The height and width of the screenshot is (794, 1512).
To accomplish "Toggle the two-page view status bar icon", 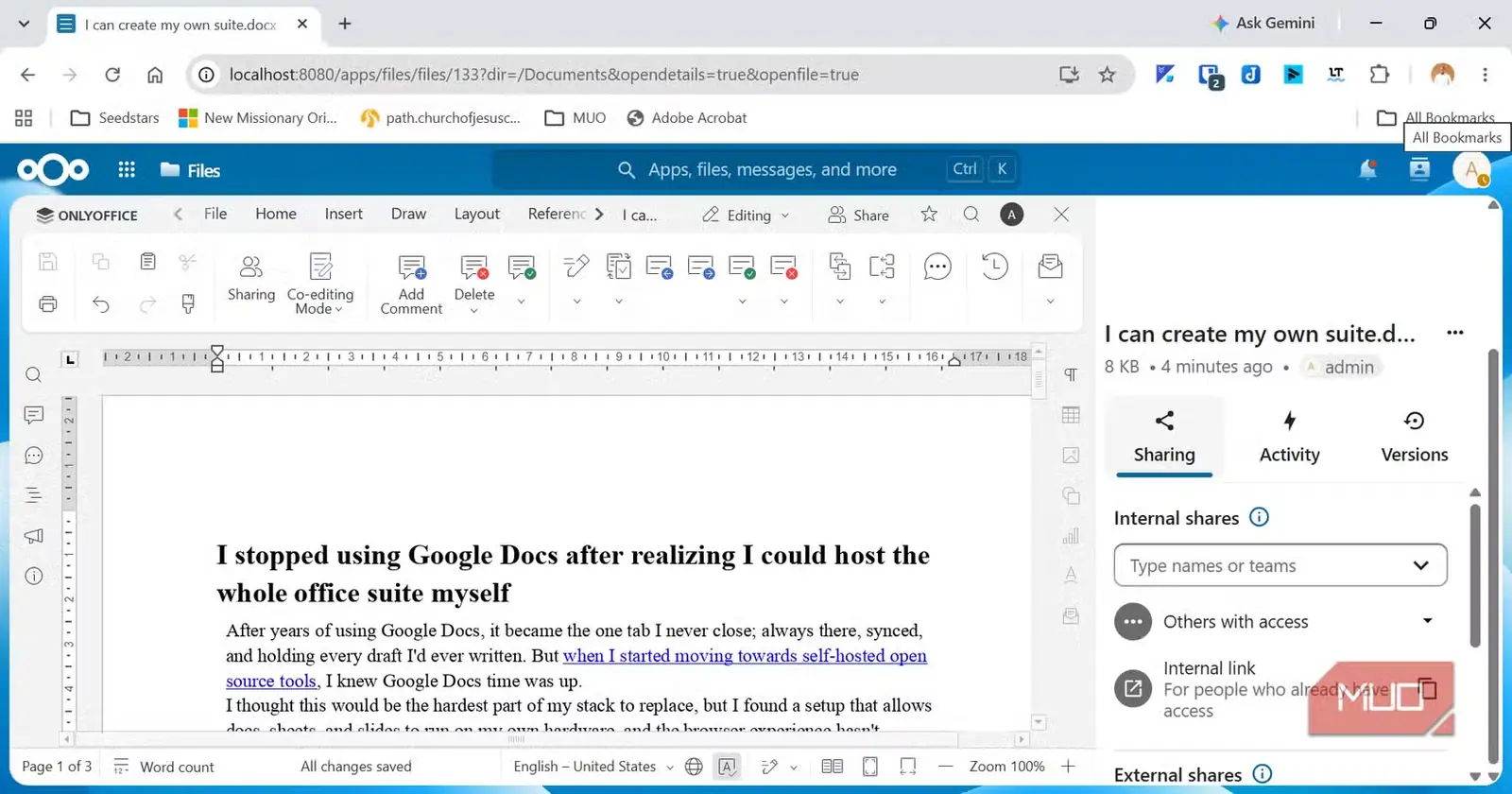I will (x=833, y=767).
